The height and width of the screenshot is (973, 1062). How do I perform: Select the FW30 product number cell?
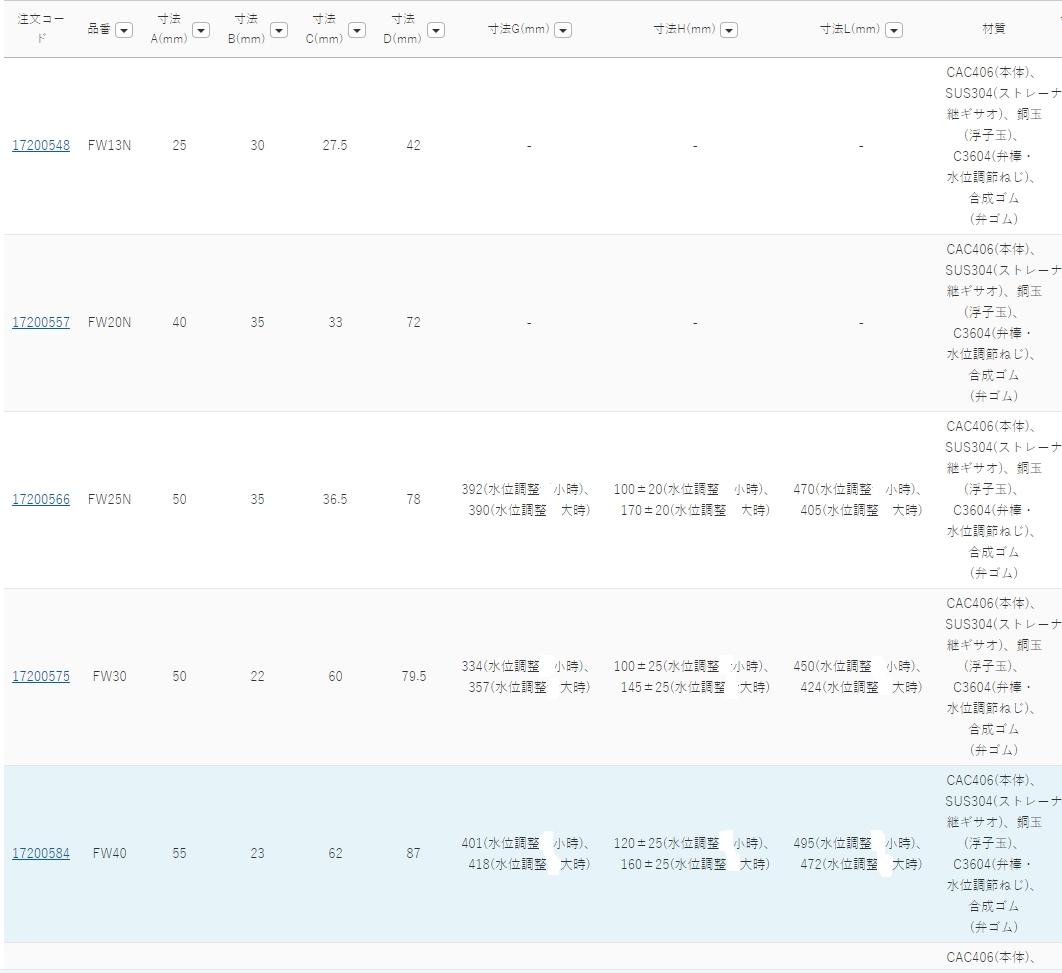click(x=109, y=677)
